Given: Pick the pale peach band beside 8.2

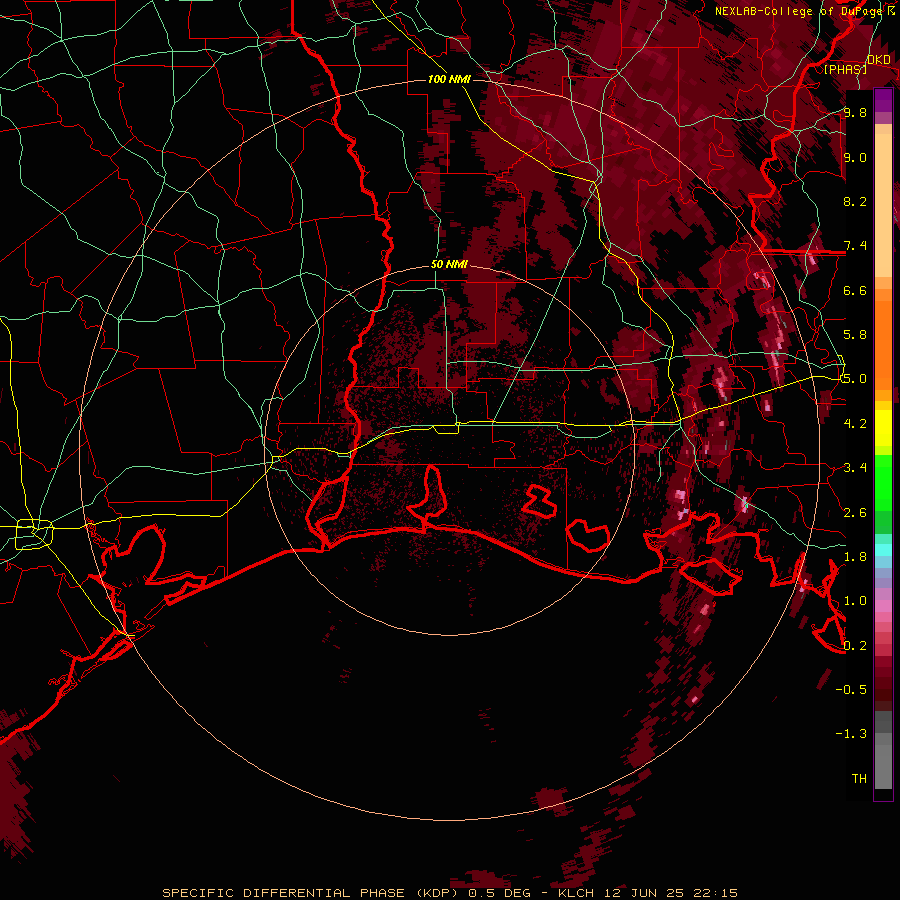Looking at the screenshot, I should pos(883,207).
